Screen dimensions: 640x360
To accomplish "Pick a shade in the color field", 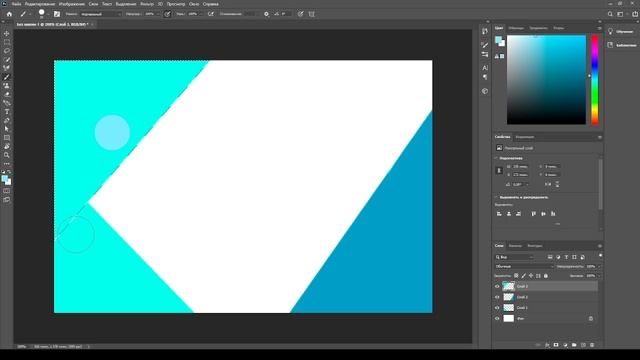I will (546, 80).
